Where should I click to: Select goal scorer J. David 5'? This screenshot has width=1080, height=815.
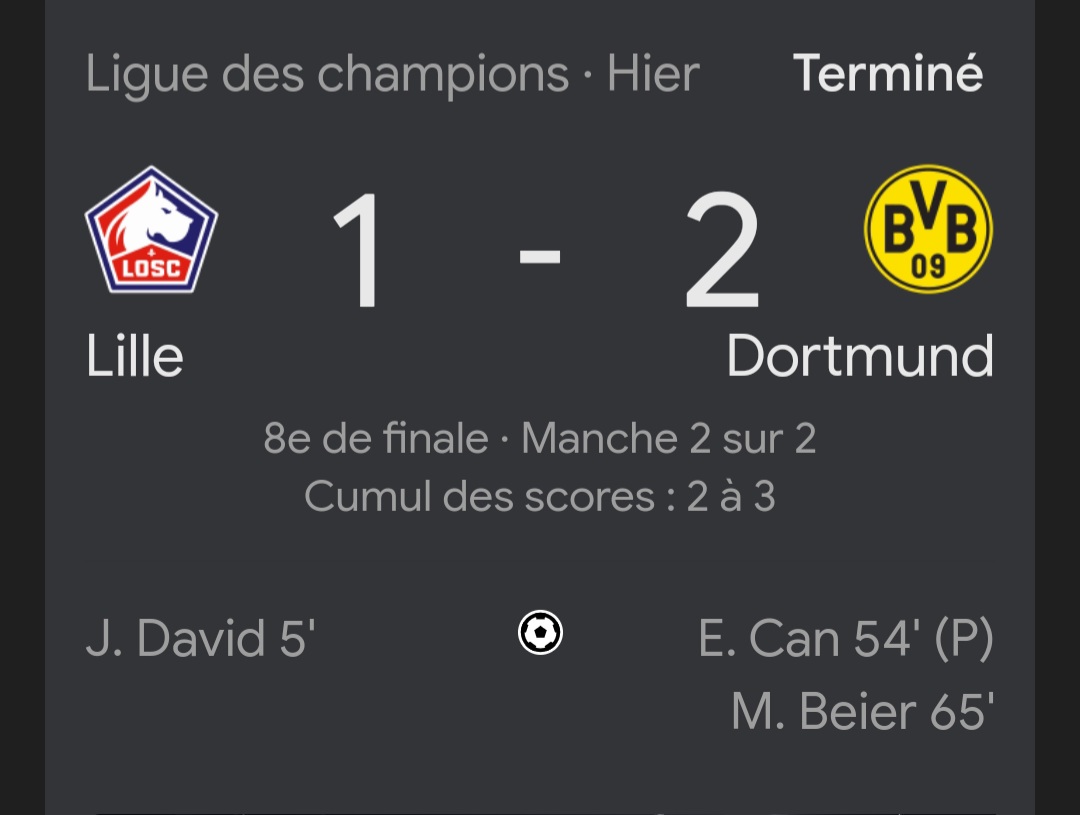coord(201,639)
